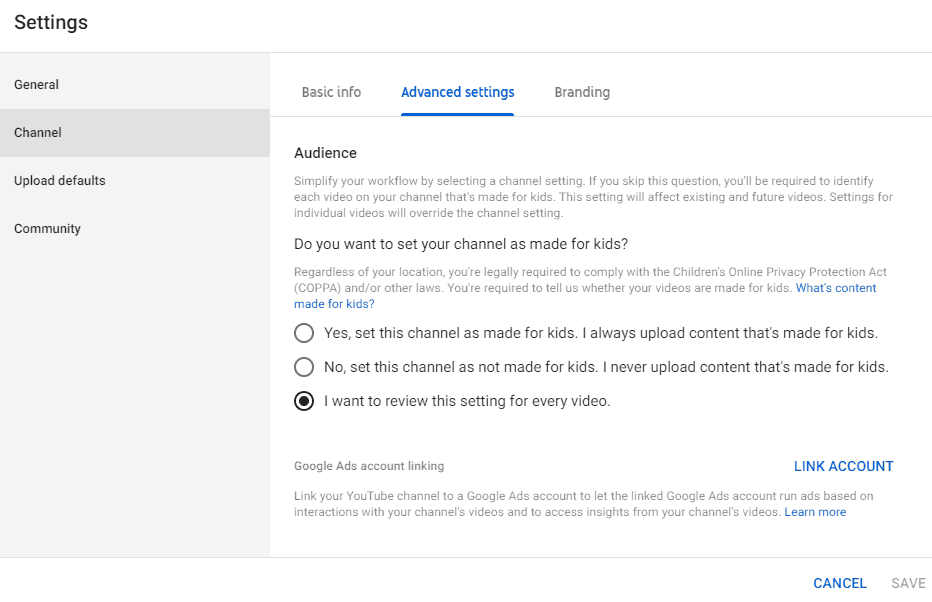Click the 'Google Ads account linking' label
Viewport: 932px width, 602px height.
[x=369, y=466]
